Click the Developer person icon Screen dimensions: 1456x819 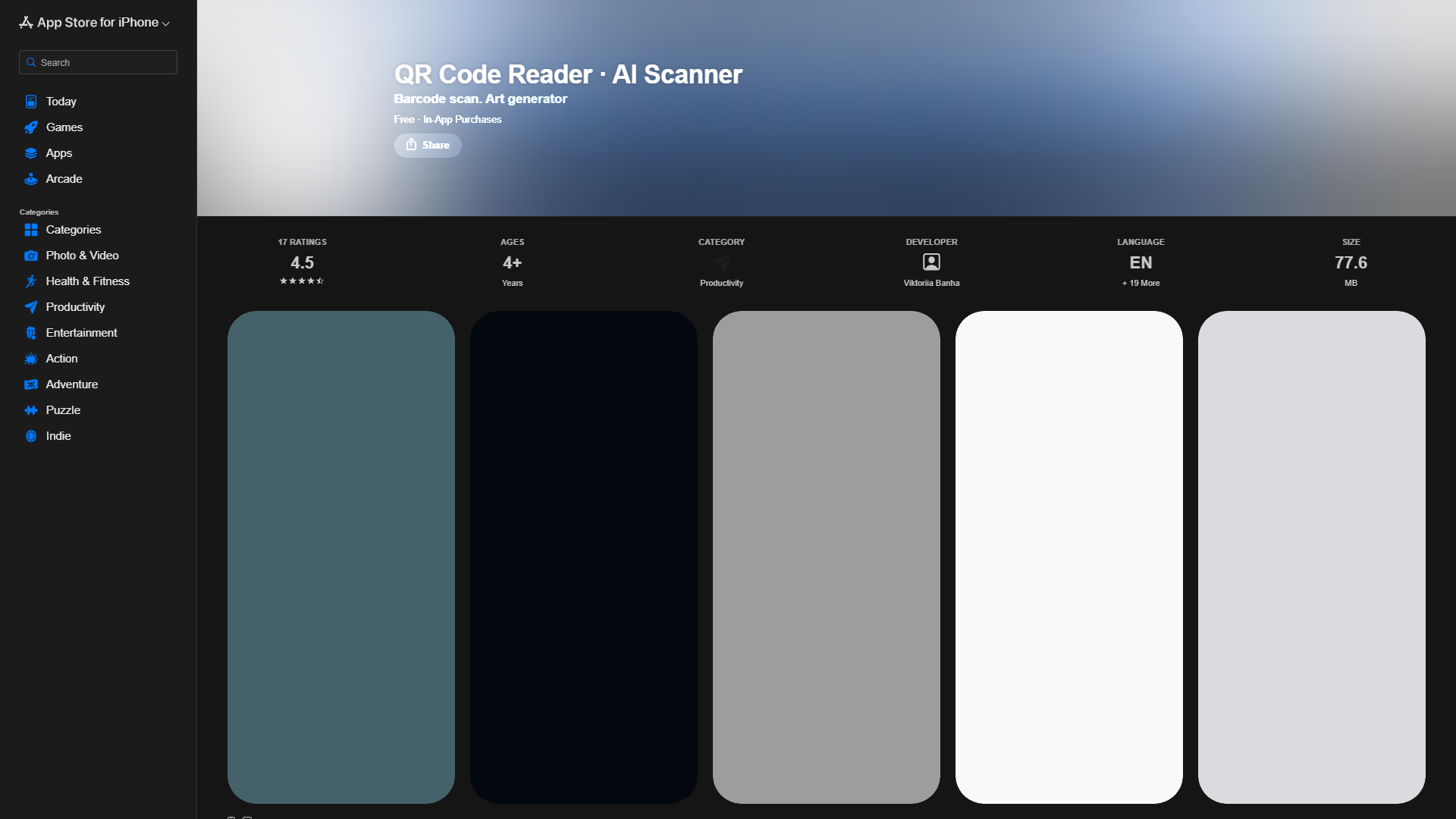(931, 262)
